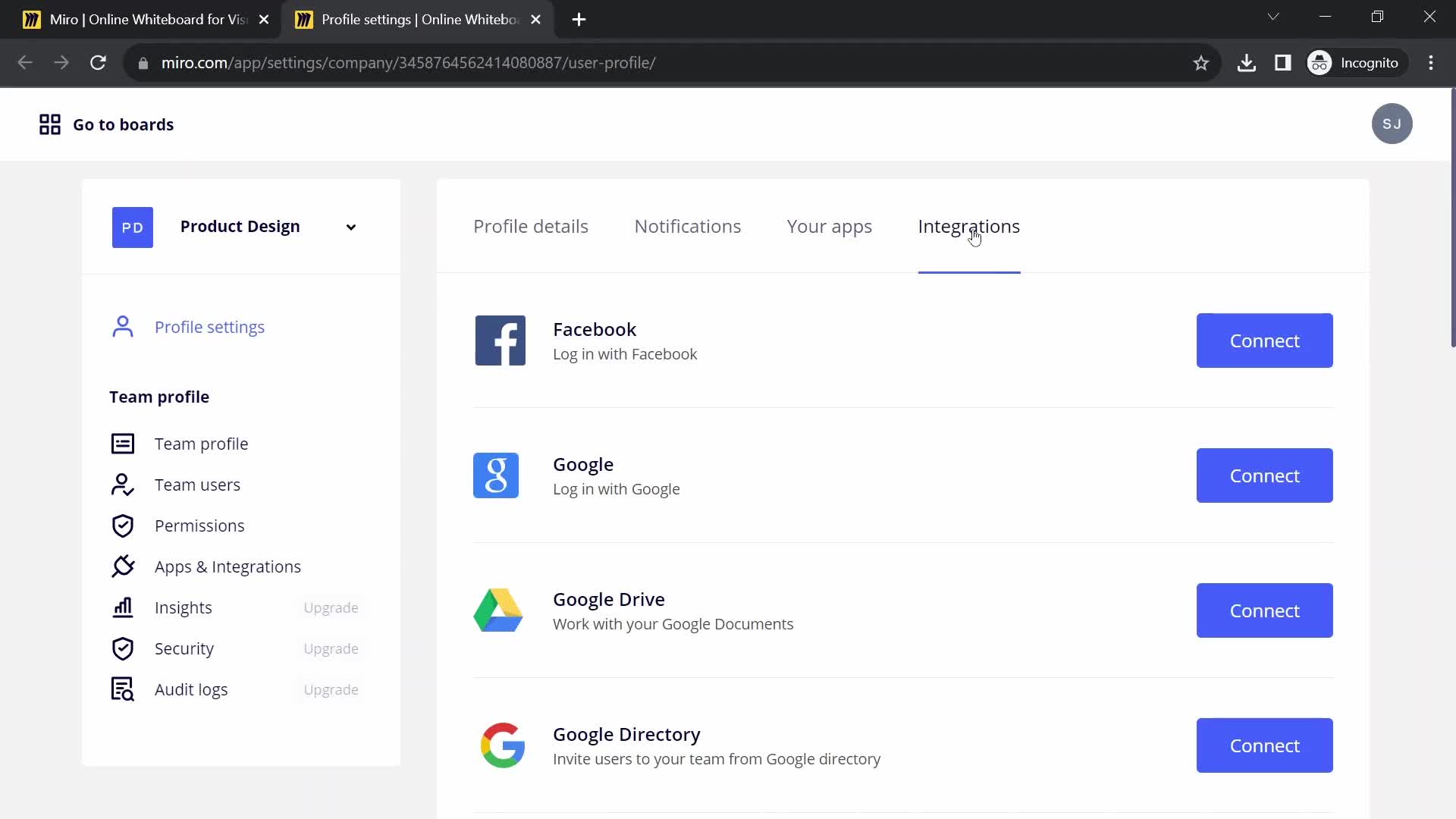Select the Integrations tab

click(968, 227)
